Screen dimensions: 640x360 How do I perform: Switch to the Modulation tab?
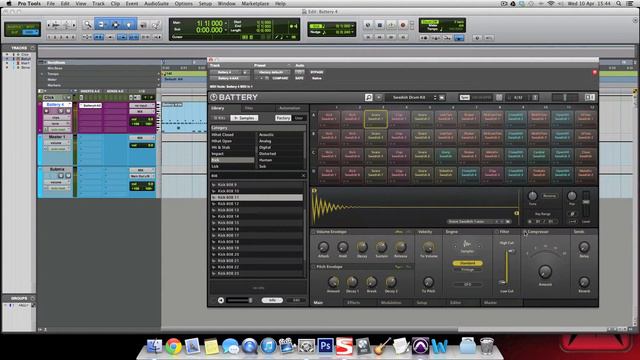coord(391,303)
